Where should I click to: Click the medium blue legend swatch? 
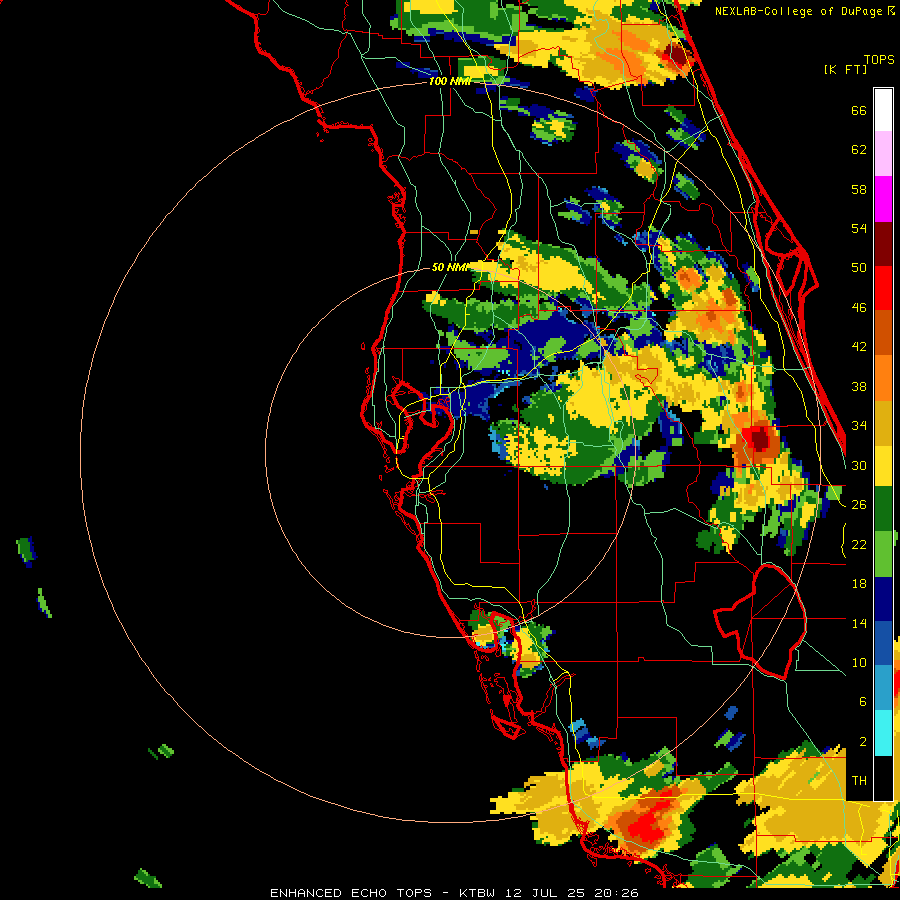(883, 643)
